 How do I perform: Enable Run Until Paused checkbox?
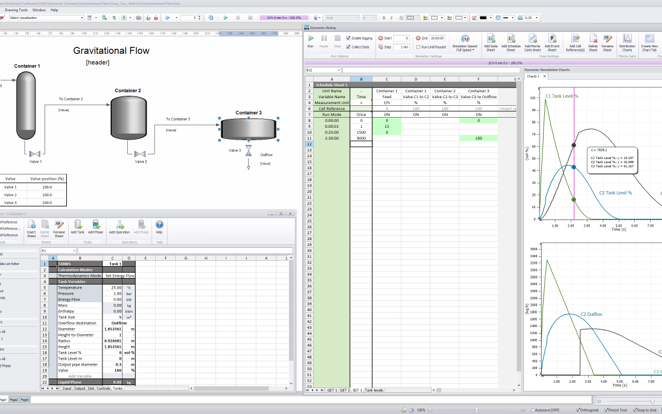coord(418,47)
